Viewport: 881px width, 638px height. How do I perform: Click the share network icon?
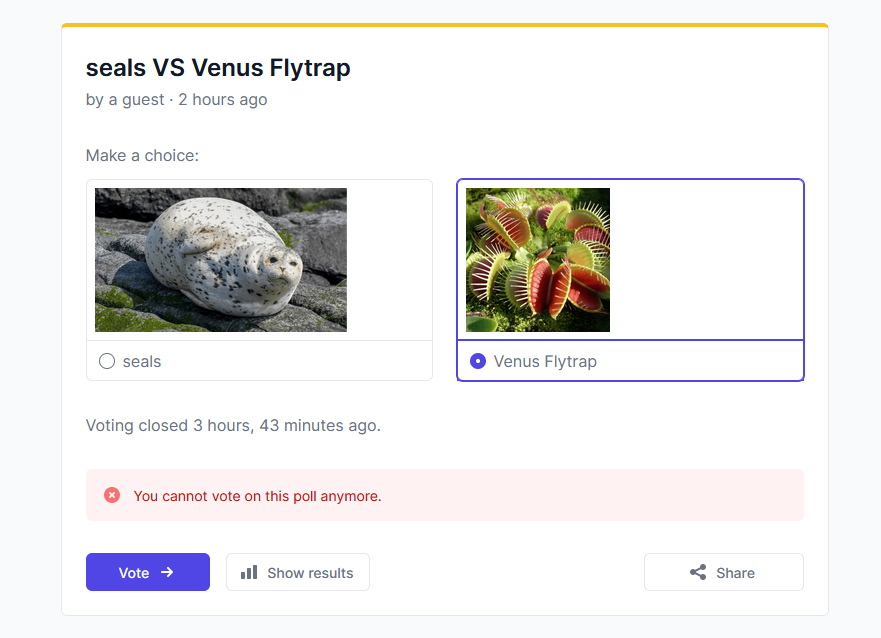698,572
